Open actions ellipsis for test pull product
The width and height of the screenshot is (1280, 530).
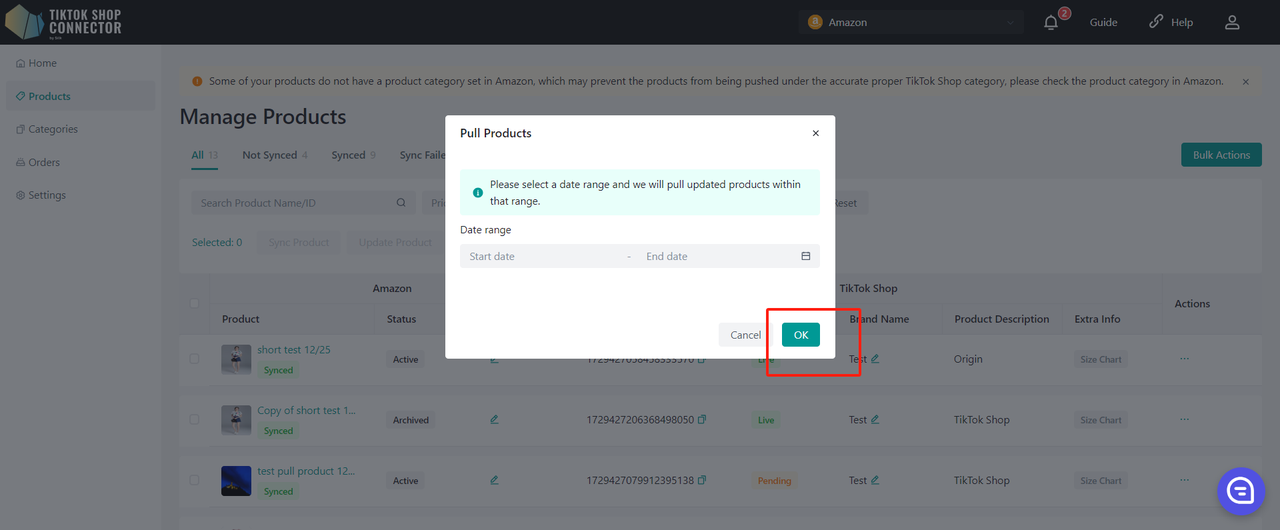point(1185,480)
